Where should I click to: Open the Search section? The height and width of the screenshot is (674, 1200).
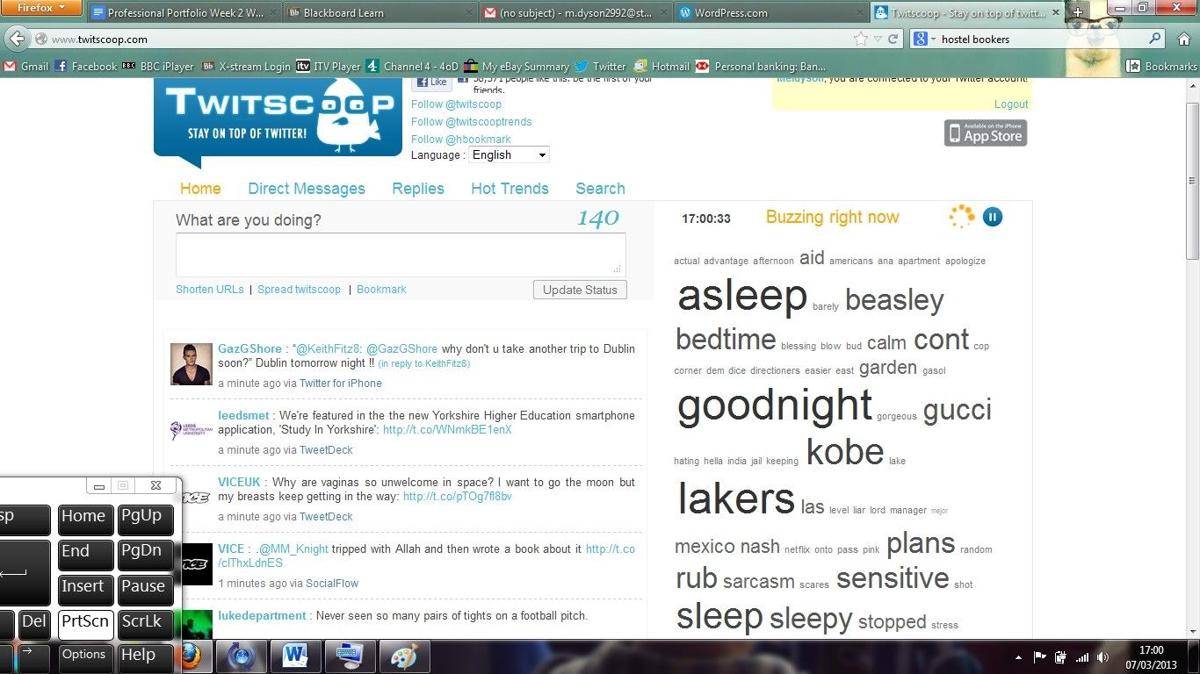tap(600, 188)
